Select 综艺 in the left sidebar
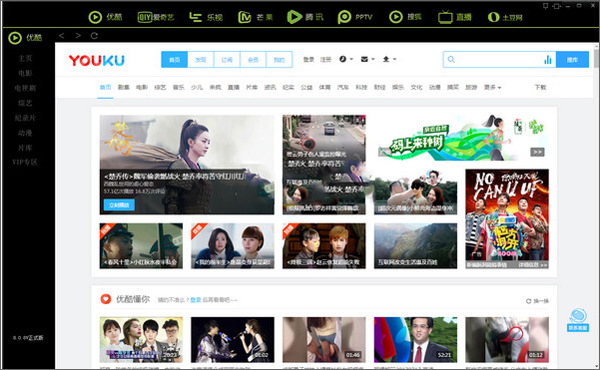 (x=25, y=103)
